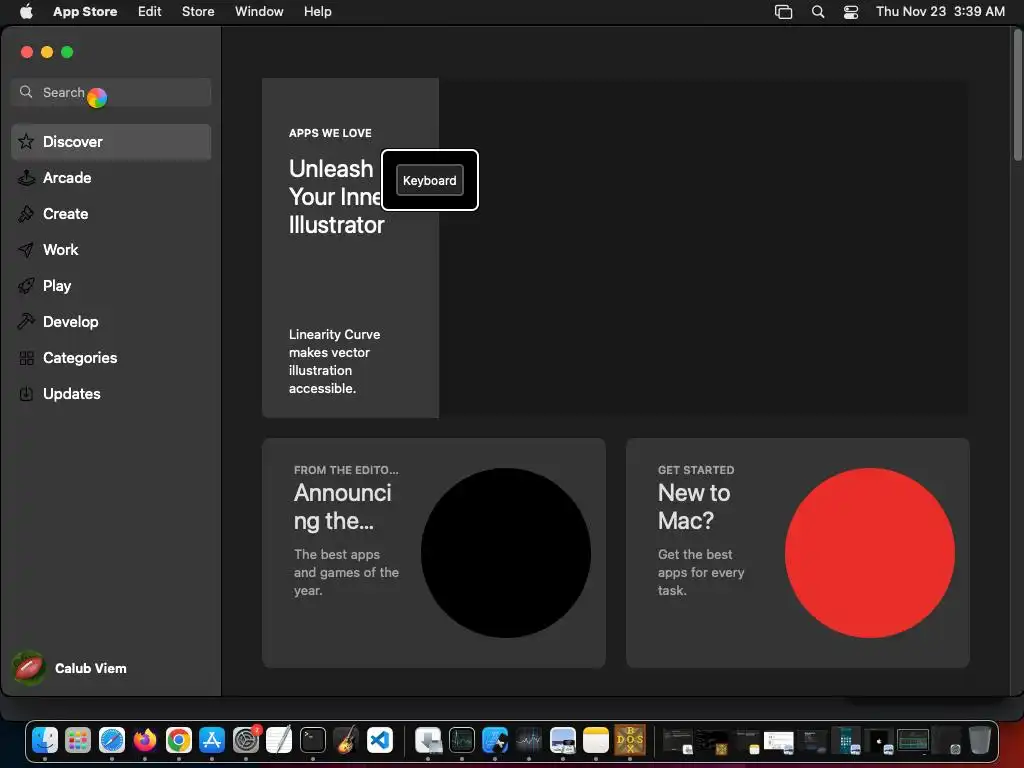
Task: Open Control Center in menu bar
Action: [x=851, y=12]
